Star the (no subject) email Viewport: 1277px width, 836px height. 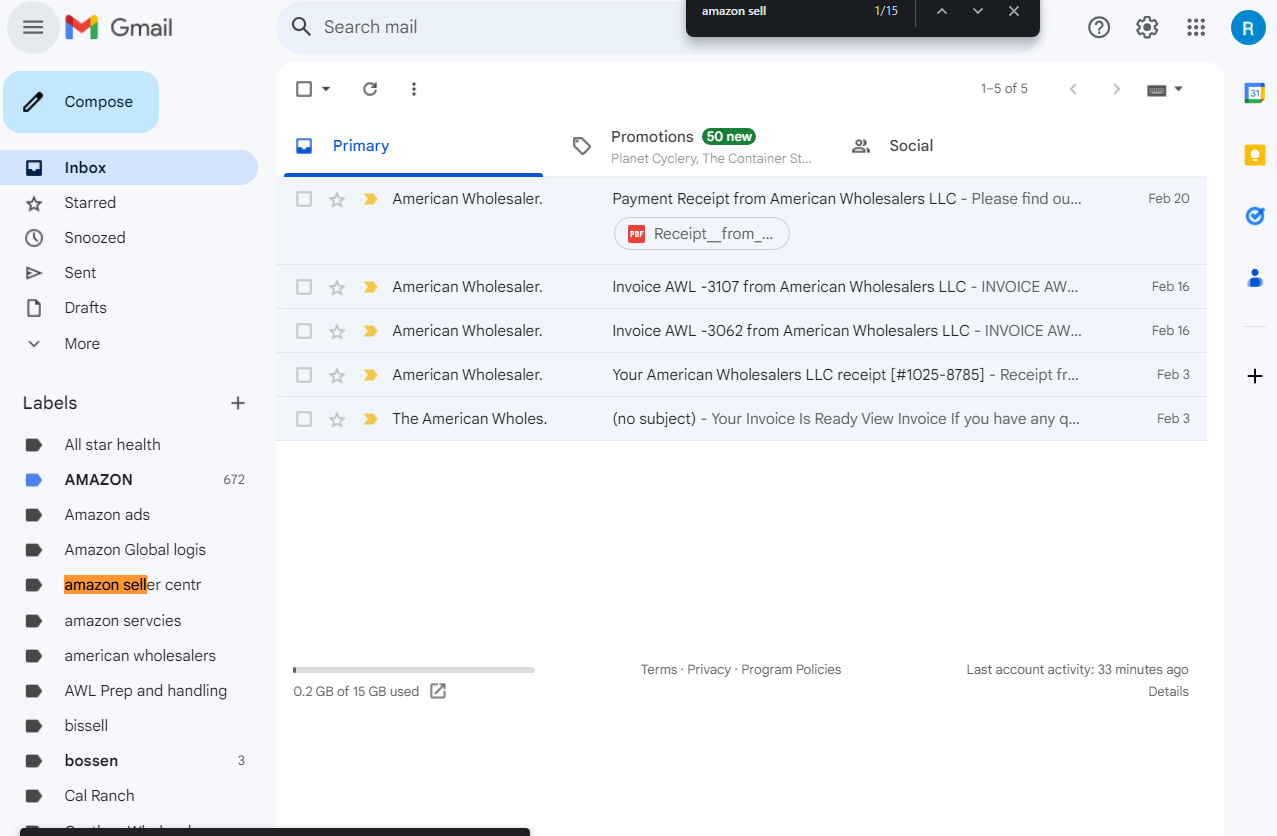pos(337,419)
